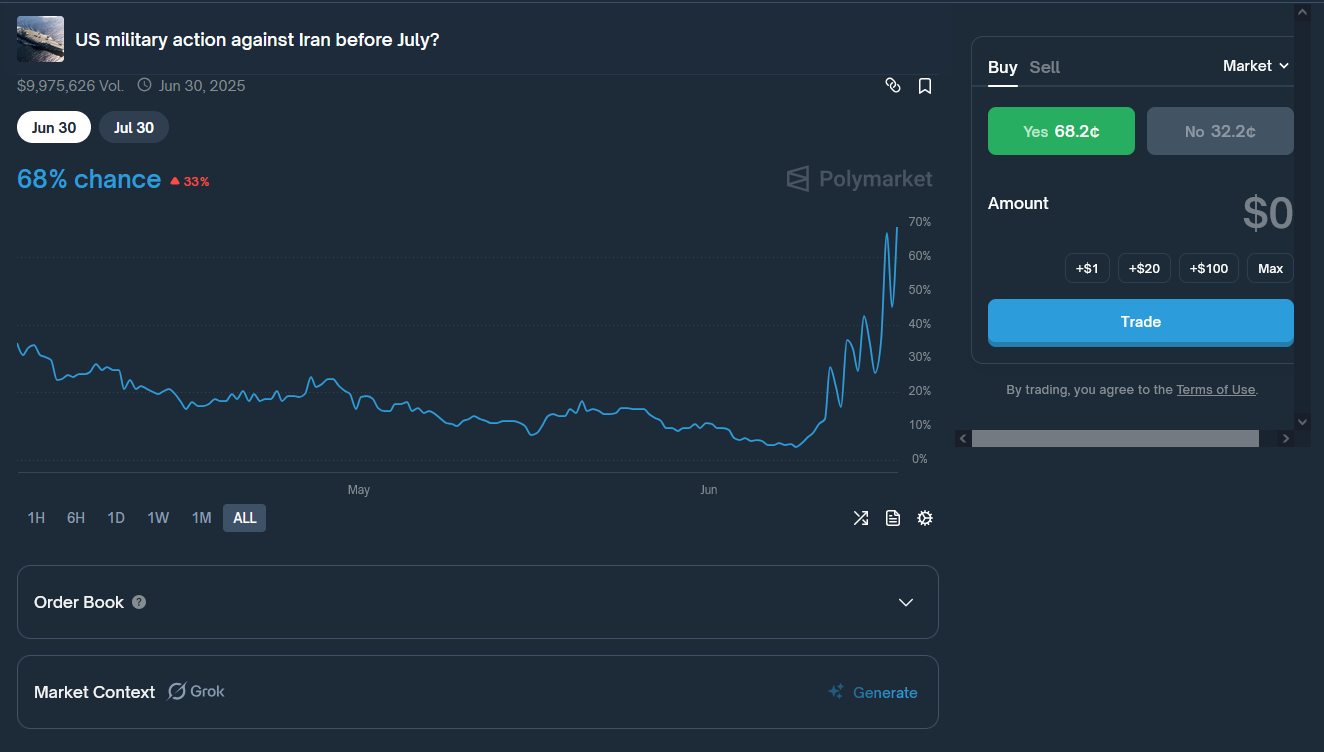Switch chart range to 1M
Screen dimensions: 1324x752
coord(202,517)
